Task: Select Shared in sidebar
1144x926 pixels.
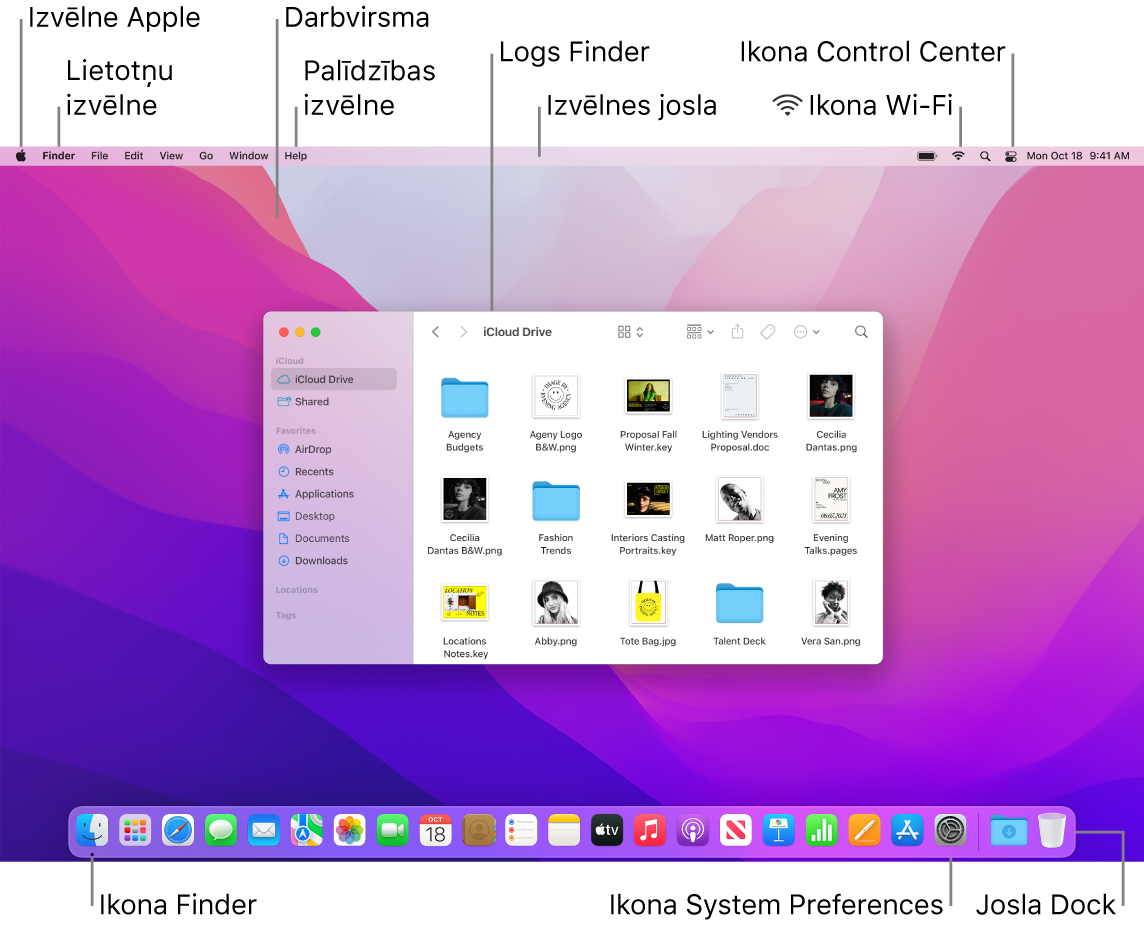Action: click(x=333, y=401)
